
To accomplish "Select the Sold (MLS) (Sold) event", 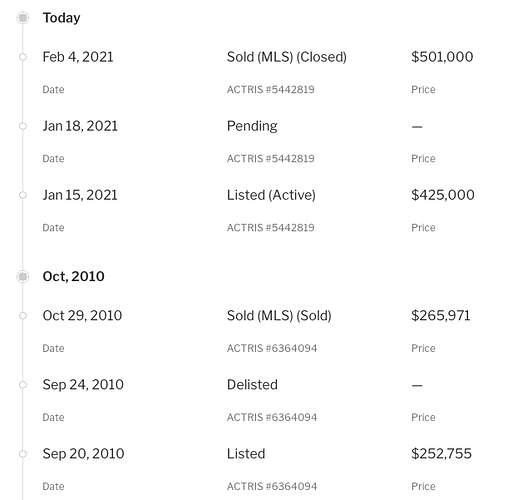I will 279,316.
